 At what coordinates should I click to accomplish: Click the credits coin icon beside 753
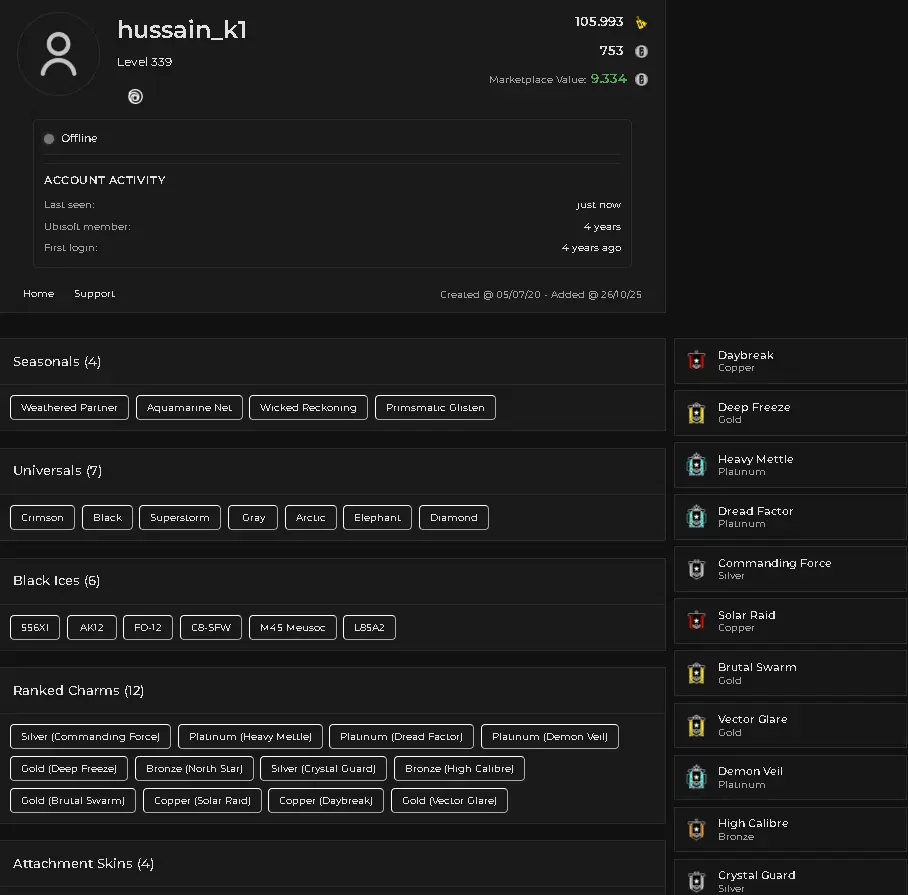coord(641,51)
